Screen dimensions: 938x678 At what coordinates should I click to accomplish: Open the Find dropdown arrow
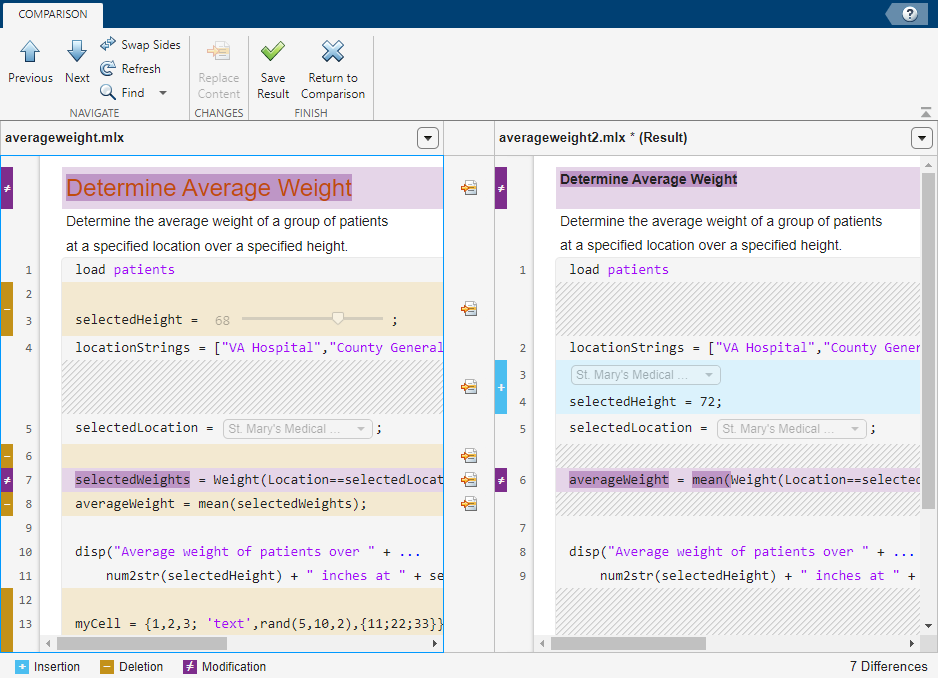pyautogui.click(x=163, y=93)
